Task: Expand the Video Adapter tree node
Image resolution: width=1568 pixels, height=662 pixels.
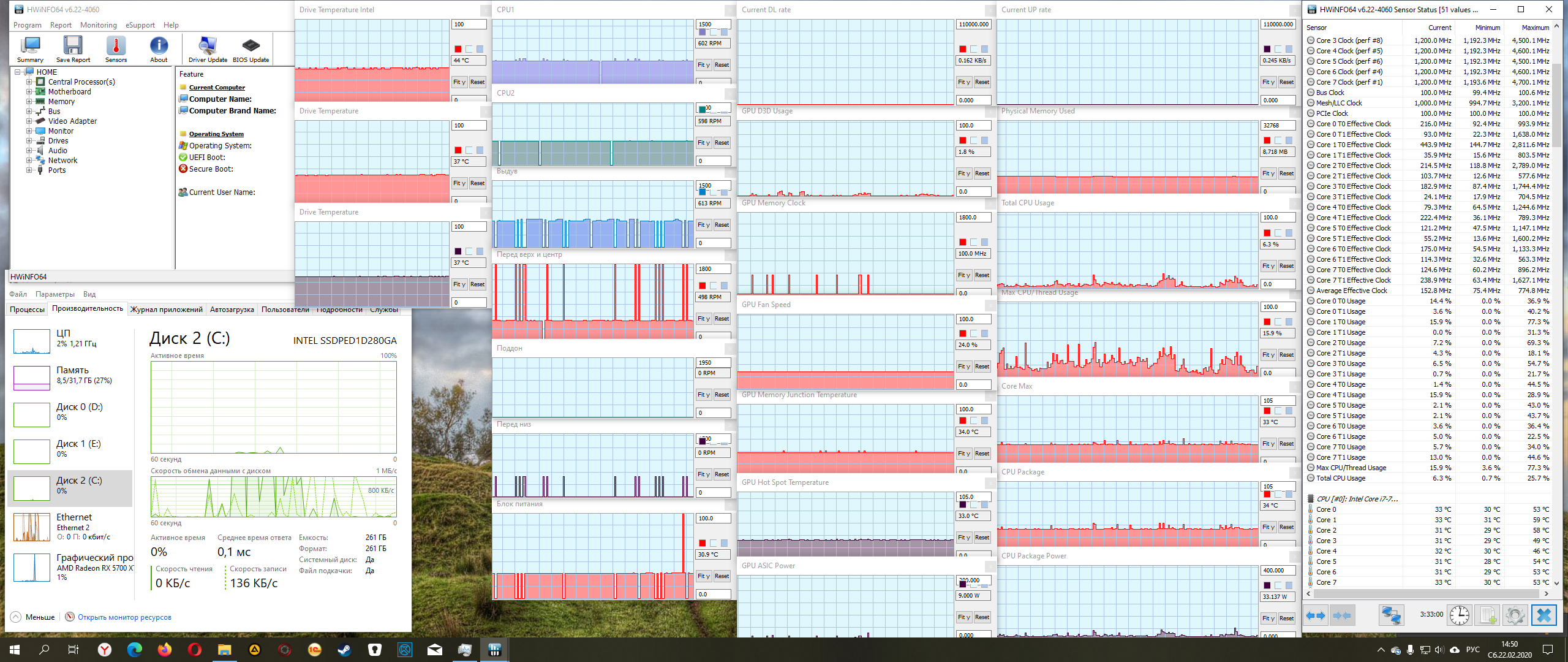Action: click(x=29, y=121)
